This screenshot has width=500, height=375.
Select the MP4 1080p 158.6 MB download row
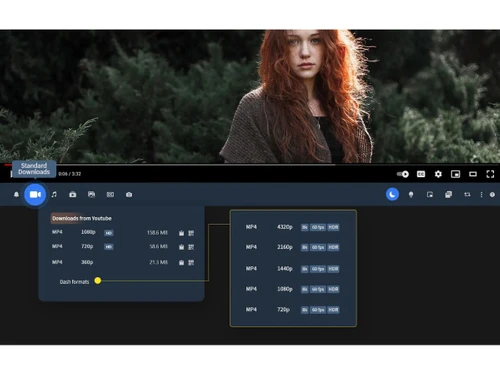[x=123, y=233]
